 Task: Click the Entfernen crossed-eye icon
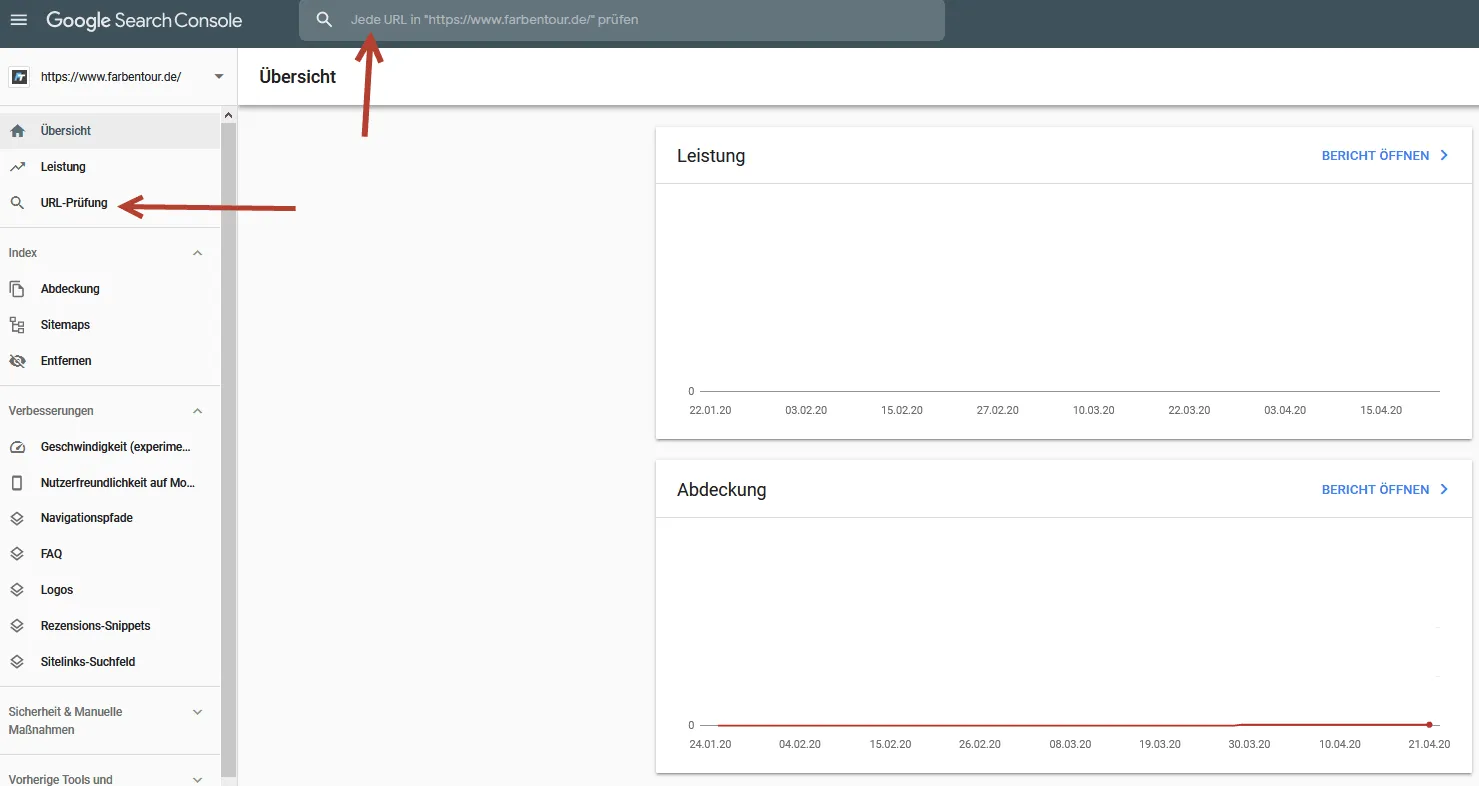(x=17, y=361)
